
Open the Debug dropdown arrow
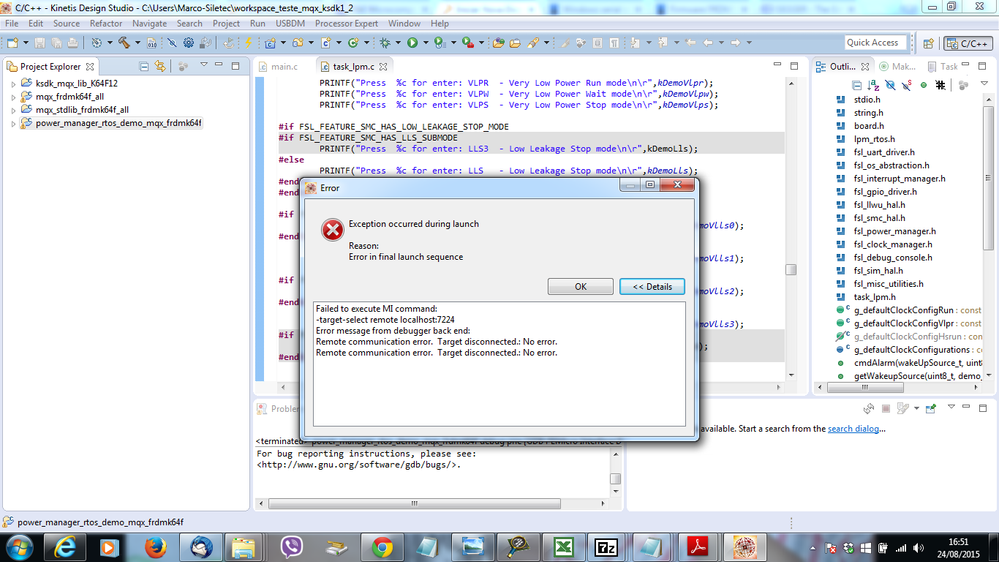coord(398,43)
